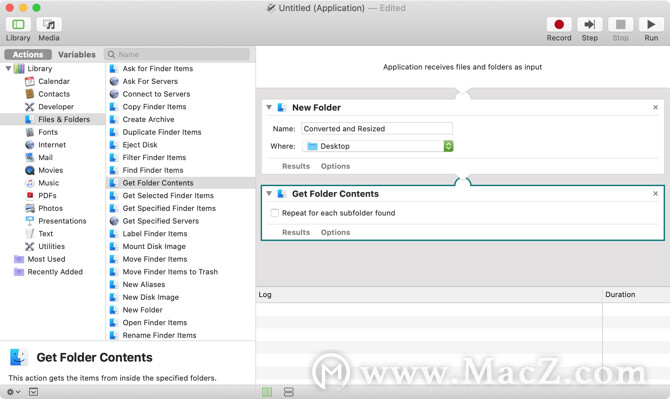Open Options in Get Folder Contents

coord(335,232)
